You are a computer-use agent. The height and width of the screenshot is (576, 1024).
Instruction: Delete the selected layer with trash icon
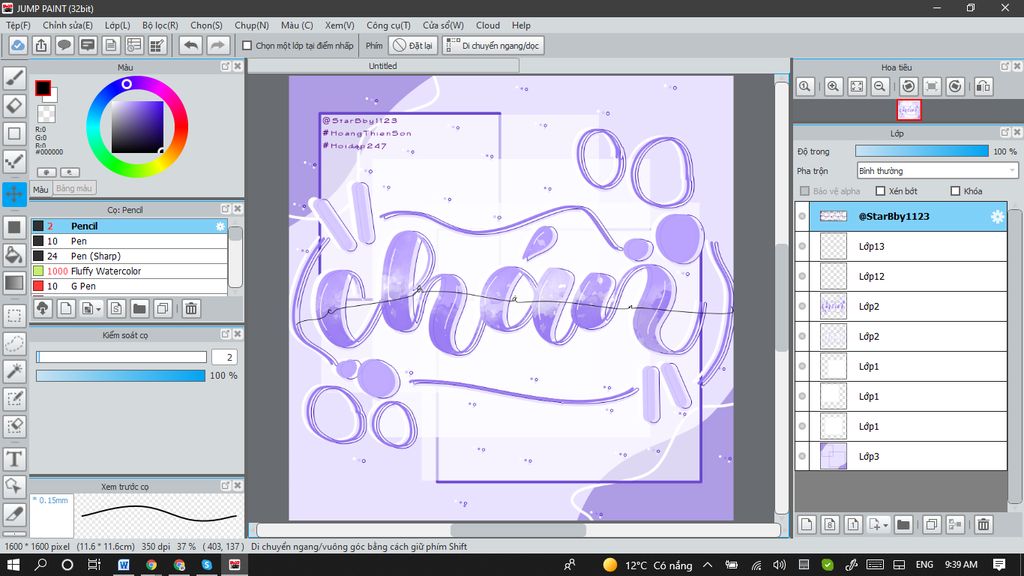pyautogui.click(x=984, y=524)
